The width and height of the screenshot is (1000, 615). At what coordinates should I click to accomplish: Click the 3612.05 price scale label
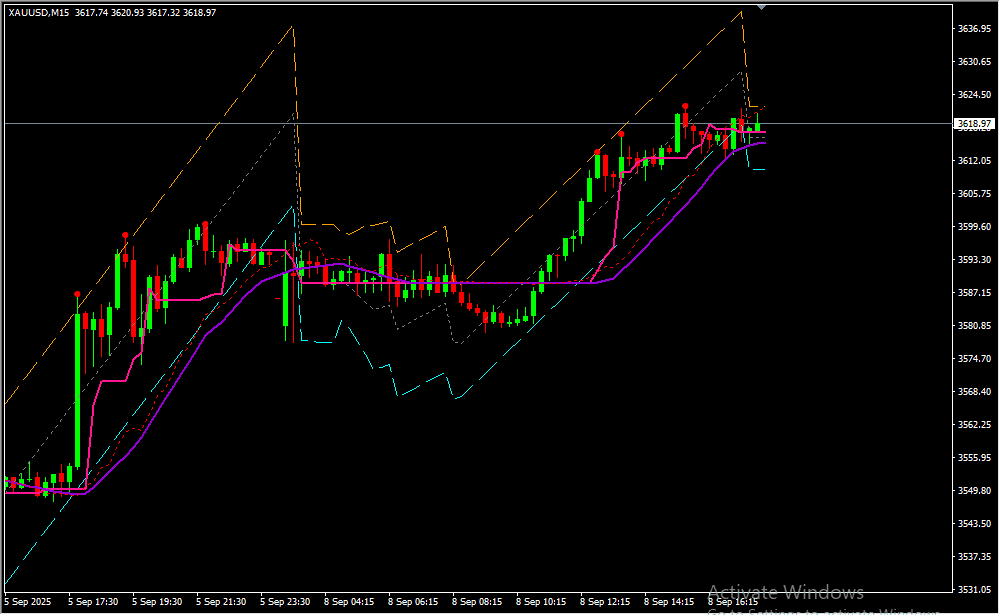pos(972,161)
